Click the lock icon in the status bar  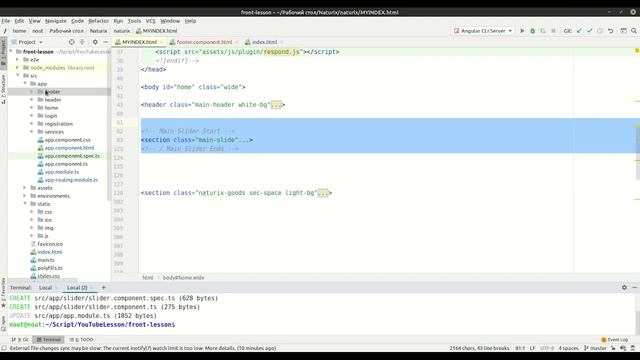coord(613,348)
